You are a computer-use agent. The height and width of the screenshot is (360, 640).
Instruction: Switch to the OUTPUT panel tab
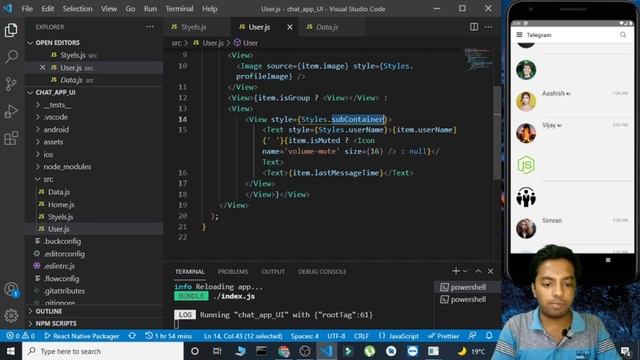click(x=273, y=271)
